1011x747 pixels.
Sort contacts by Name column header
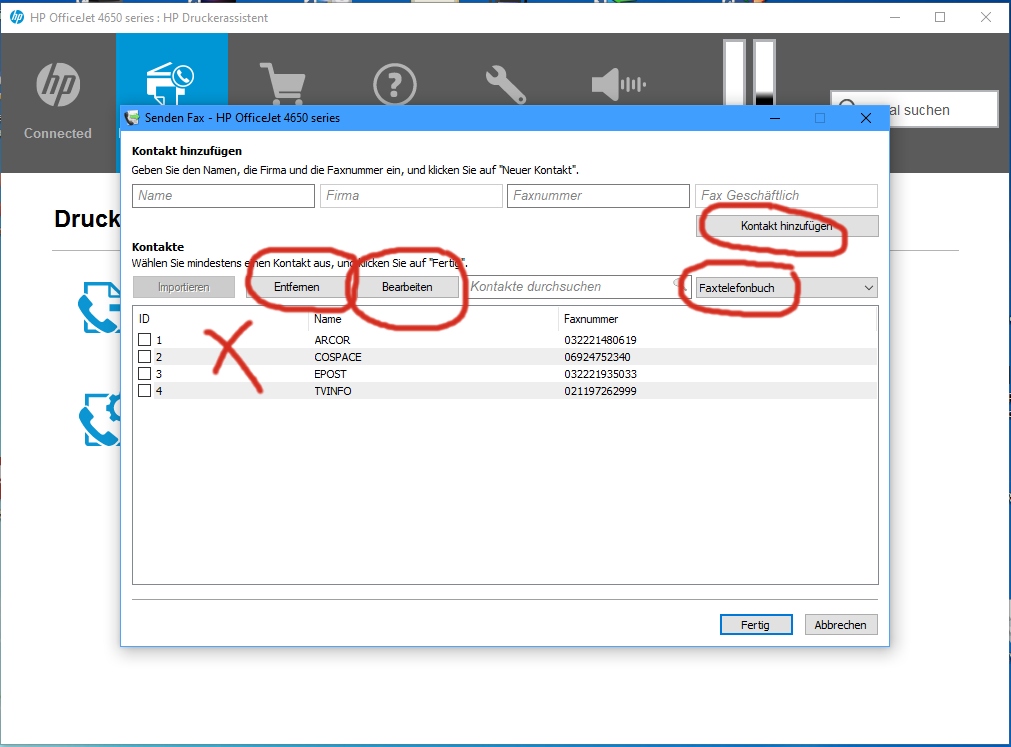(328, 319)
